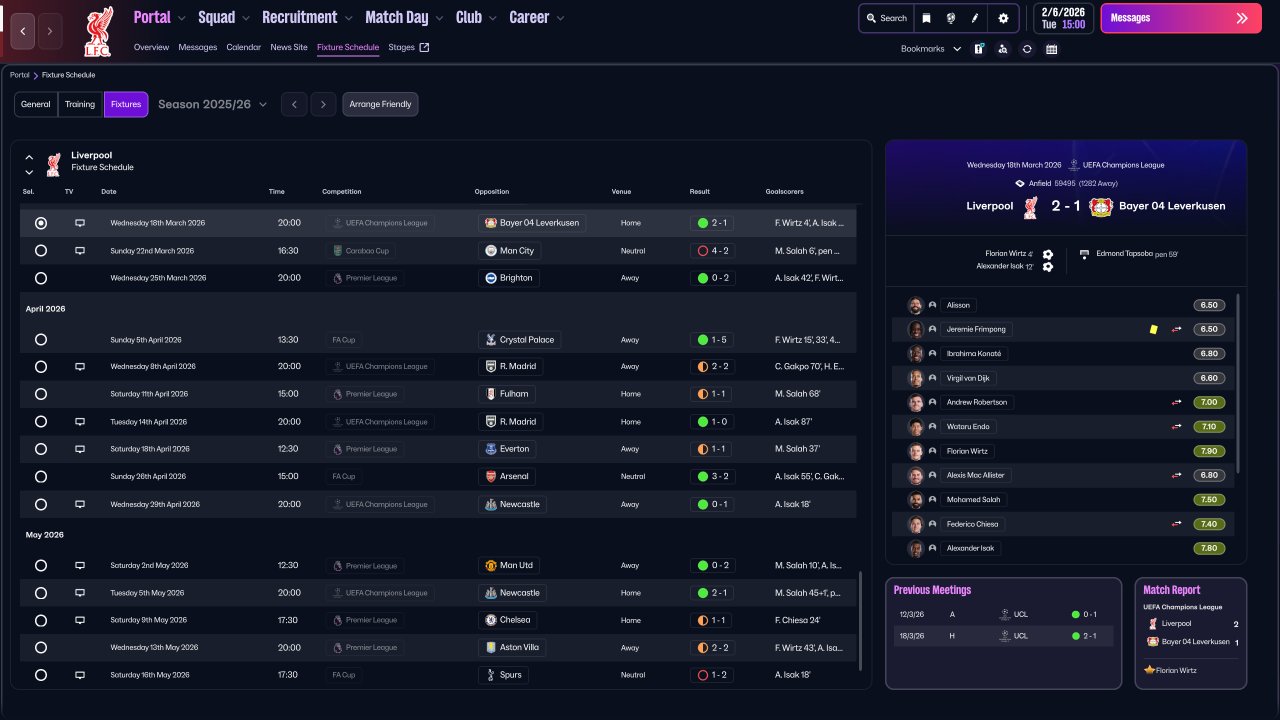Click the substitution arrows icon on Jeremie Frimpong's row
This screenshot has width=1280, height=720.
[1177, 329]
